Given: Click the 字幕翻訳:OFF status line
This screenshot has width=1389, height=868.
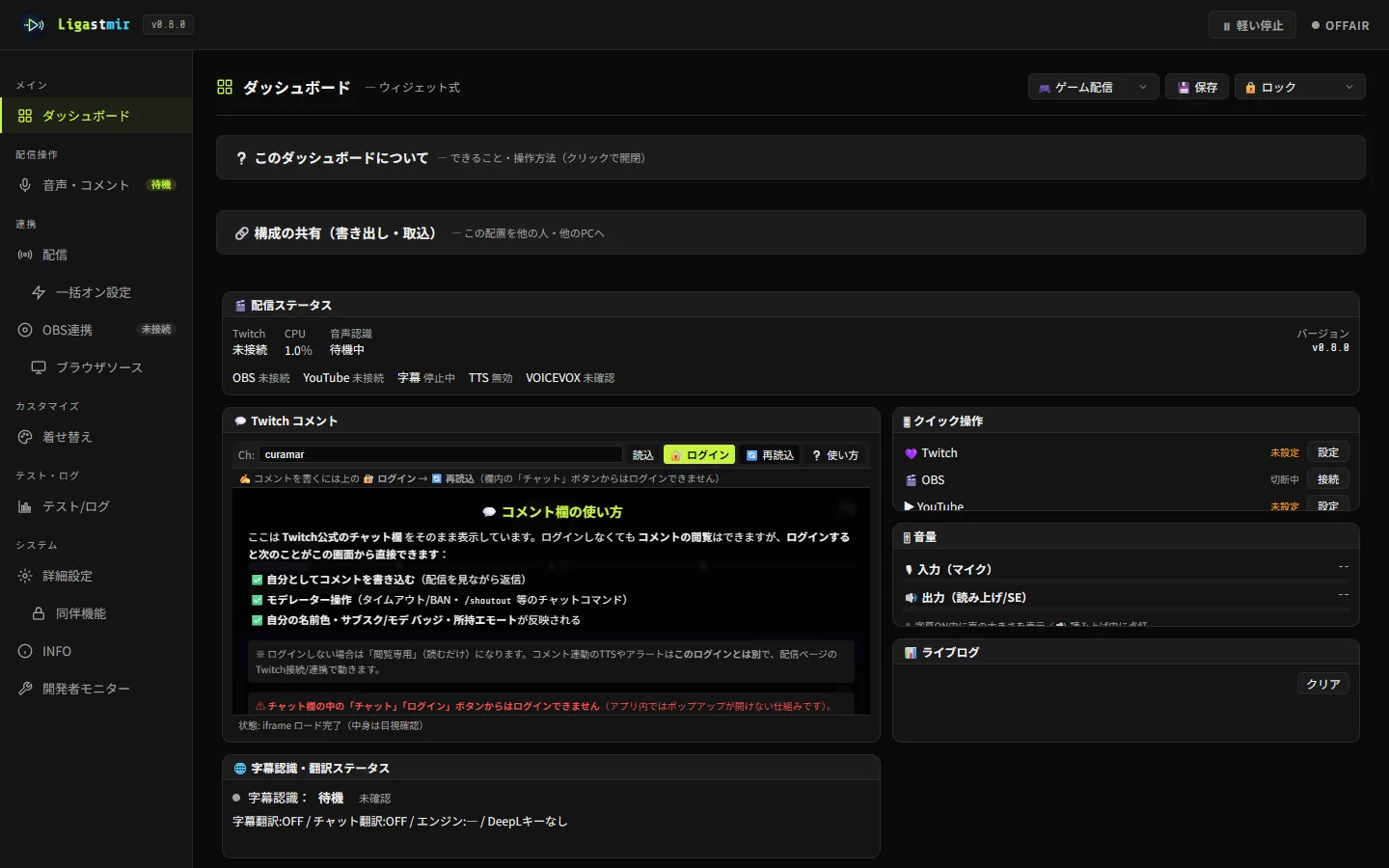Looking at the screenshot, I should (x=400, y=822).
